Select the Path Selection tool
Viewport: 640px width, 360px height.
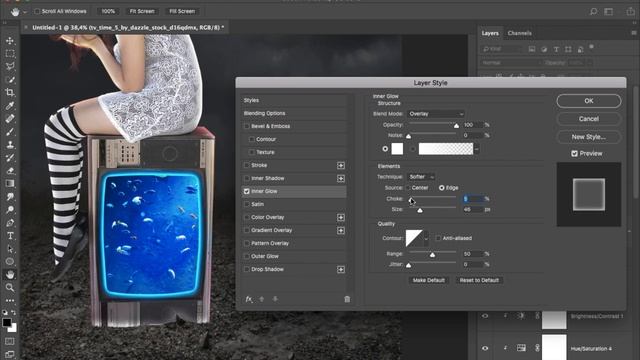coord(10,249)
